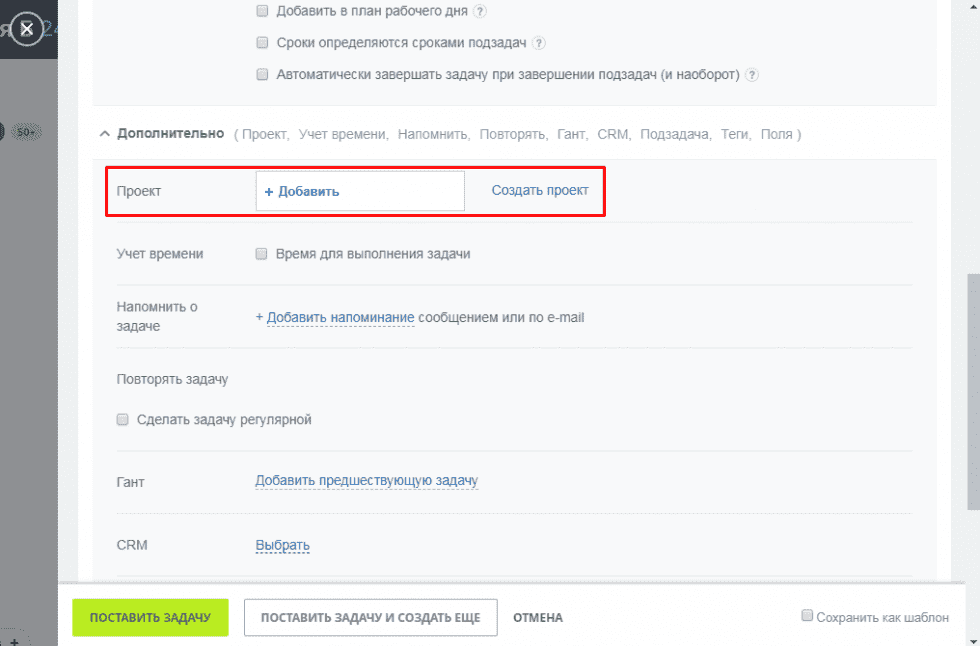The image size is (980, 646).
Task: Open the CRM 'Выбрать' selector
Action: pyautogui.click(x=282, y=546)
